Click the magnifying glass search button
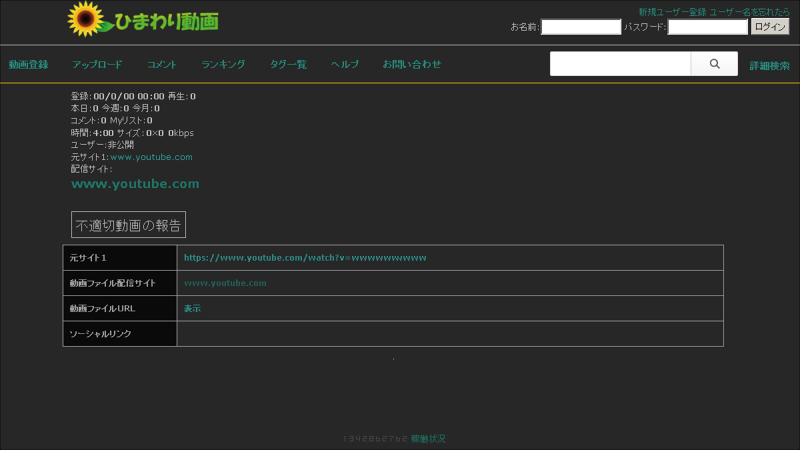This screenshot has height=450, width=800. (x=714, y=64)
